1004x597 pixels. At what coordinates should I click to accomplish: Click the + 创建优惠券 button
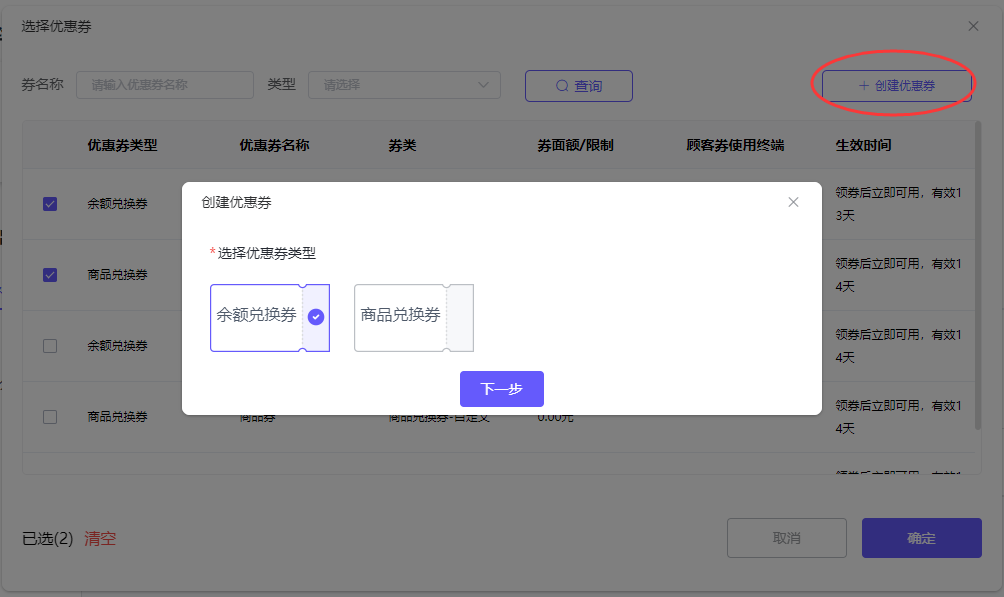pos(897,86)
